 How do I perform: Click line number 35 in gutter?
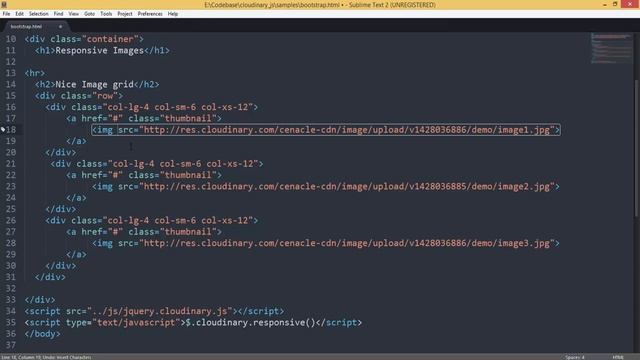pyautogui.click(x=11, y=322)
